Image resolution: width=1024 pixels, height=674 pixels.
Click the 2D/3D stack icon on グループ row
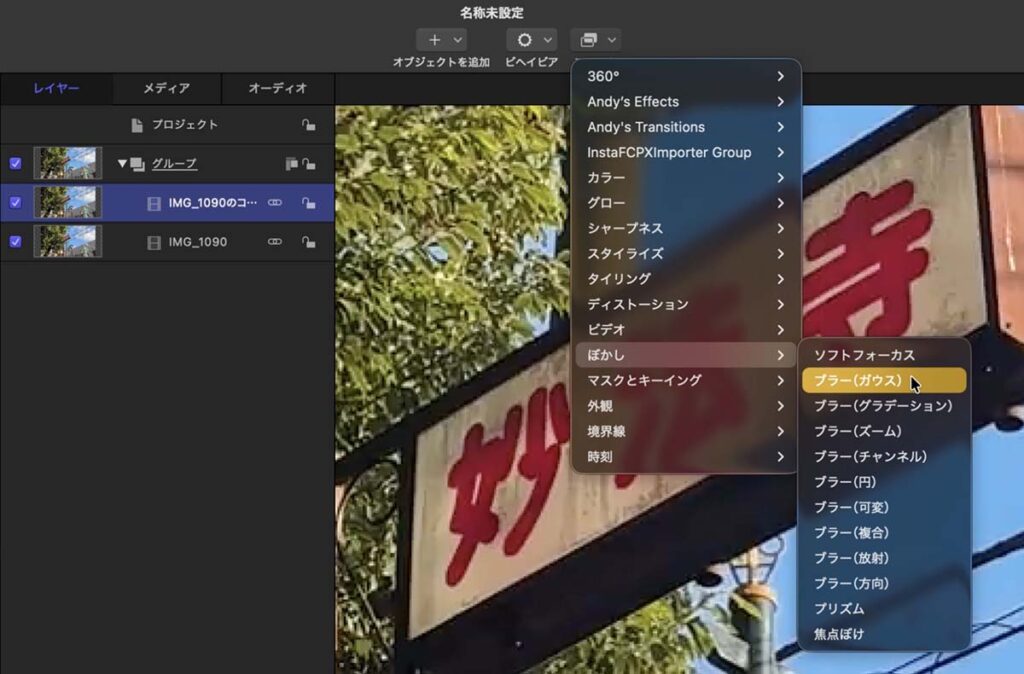[x=291, y=164]
